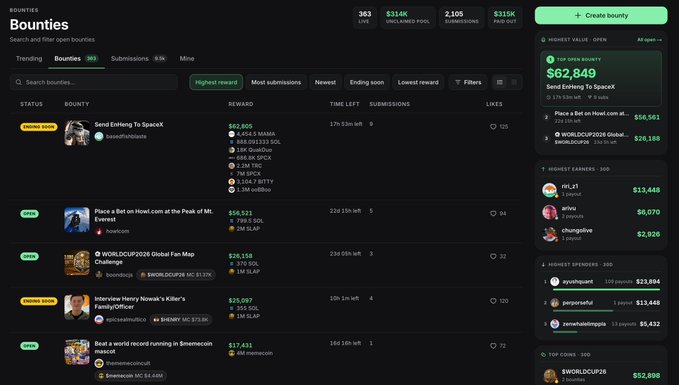Viewport: 679px width, 385px height.
Task: Open the All open link
Action: coord(649,40)
